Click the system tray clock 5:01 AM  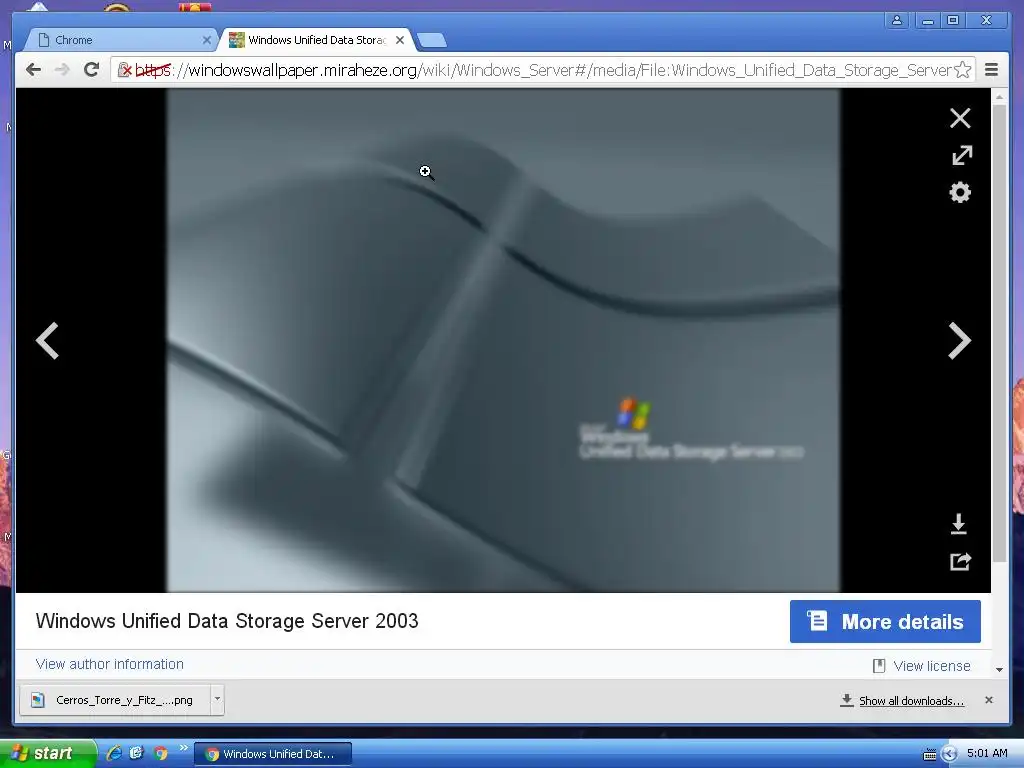(987, 753)
